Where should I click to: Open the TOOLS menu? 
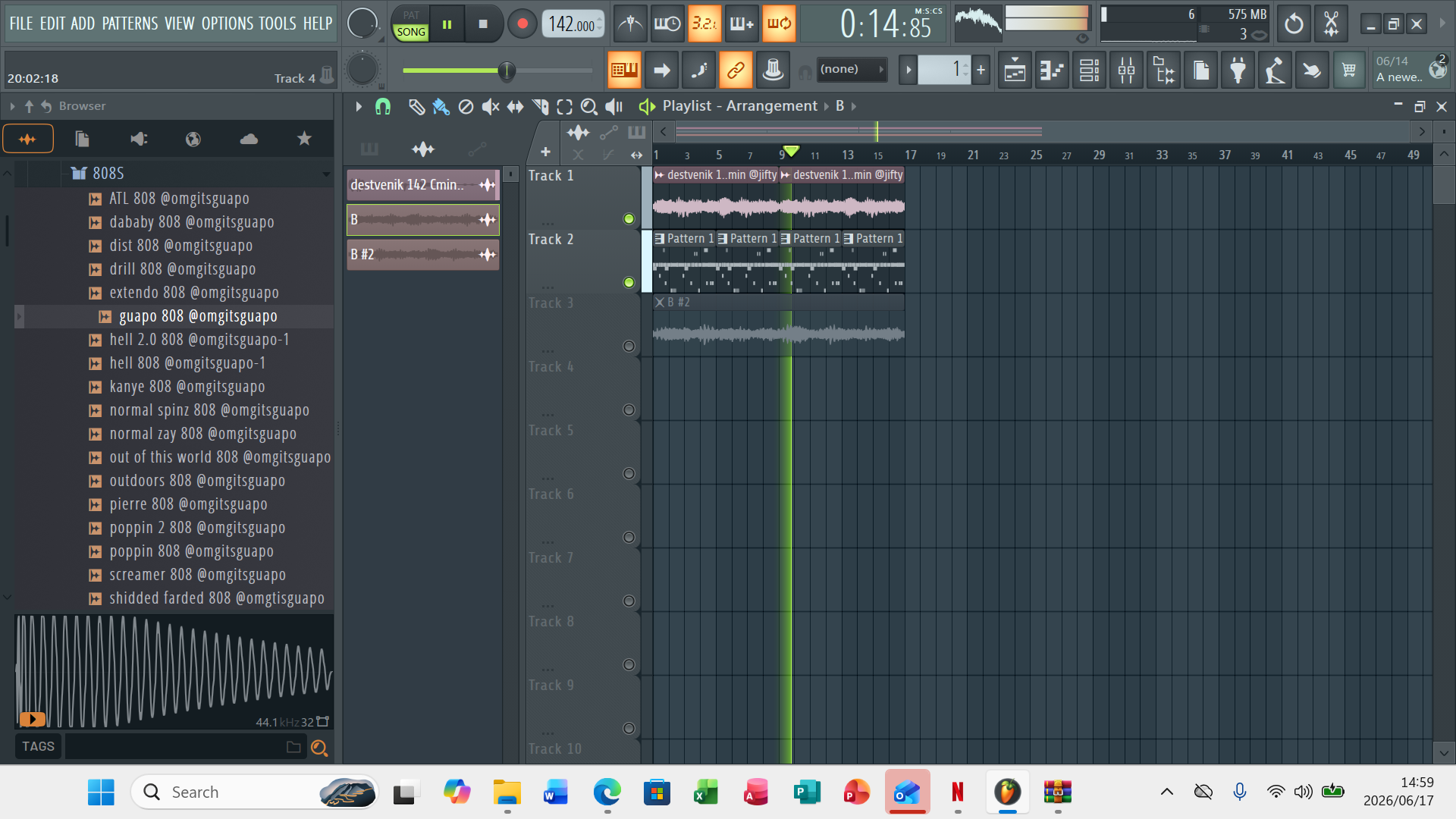278,24
